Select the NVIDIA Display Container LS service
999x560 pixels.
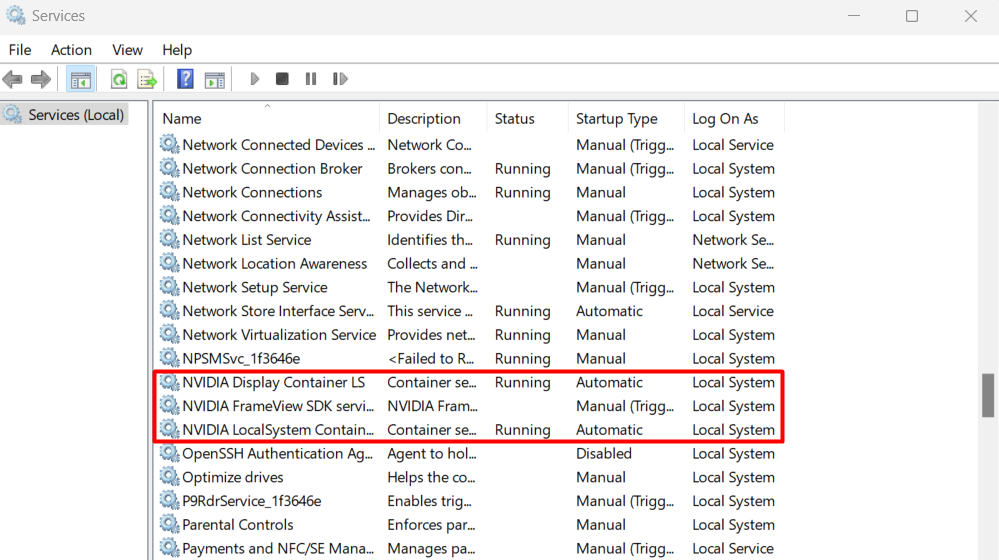[273, 383]
